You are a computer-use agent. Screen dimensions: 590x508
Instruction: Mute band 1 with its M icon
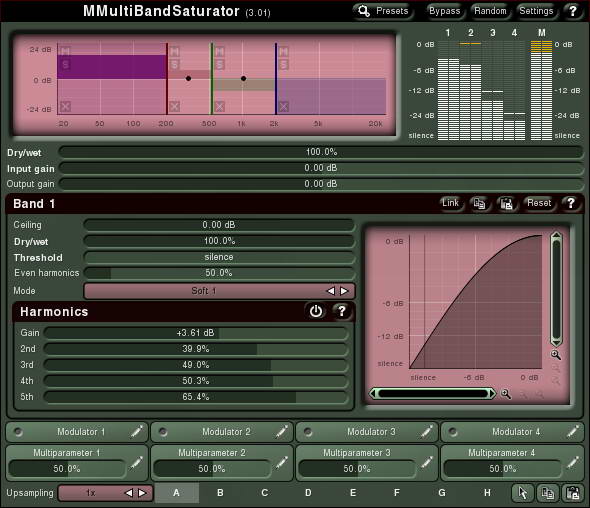[x=65, y=51]
